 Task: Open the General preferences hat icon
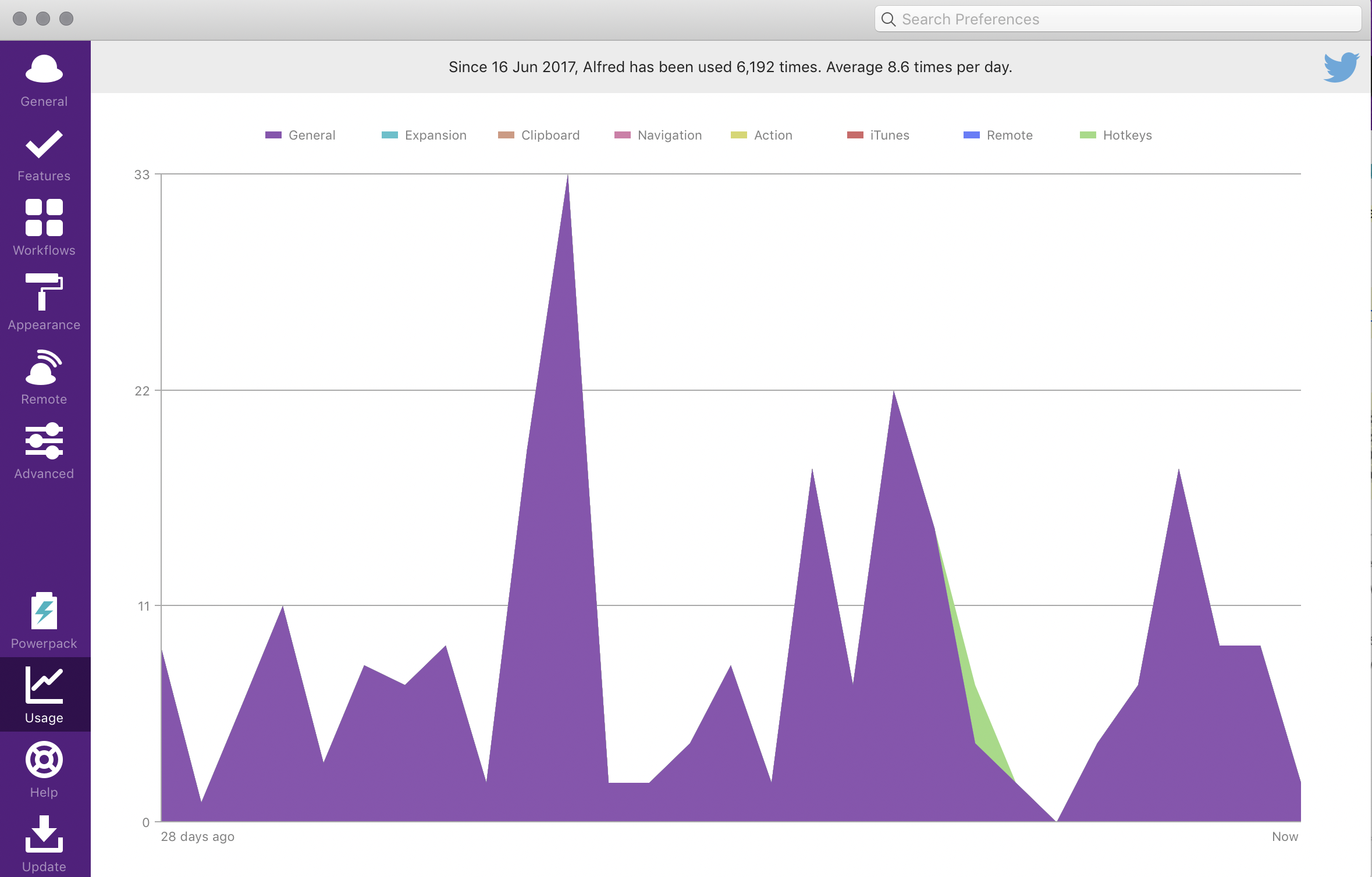pyautogui.click(x=44, y=70)
